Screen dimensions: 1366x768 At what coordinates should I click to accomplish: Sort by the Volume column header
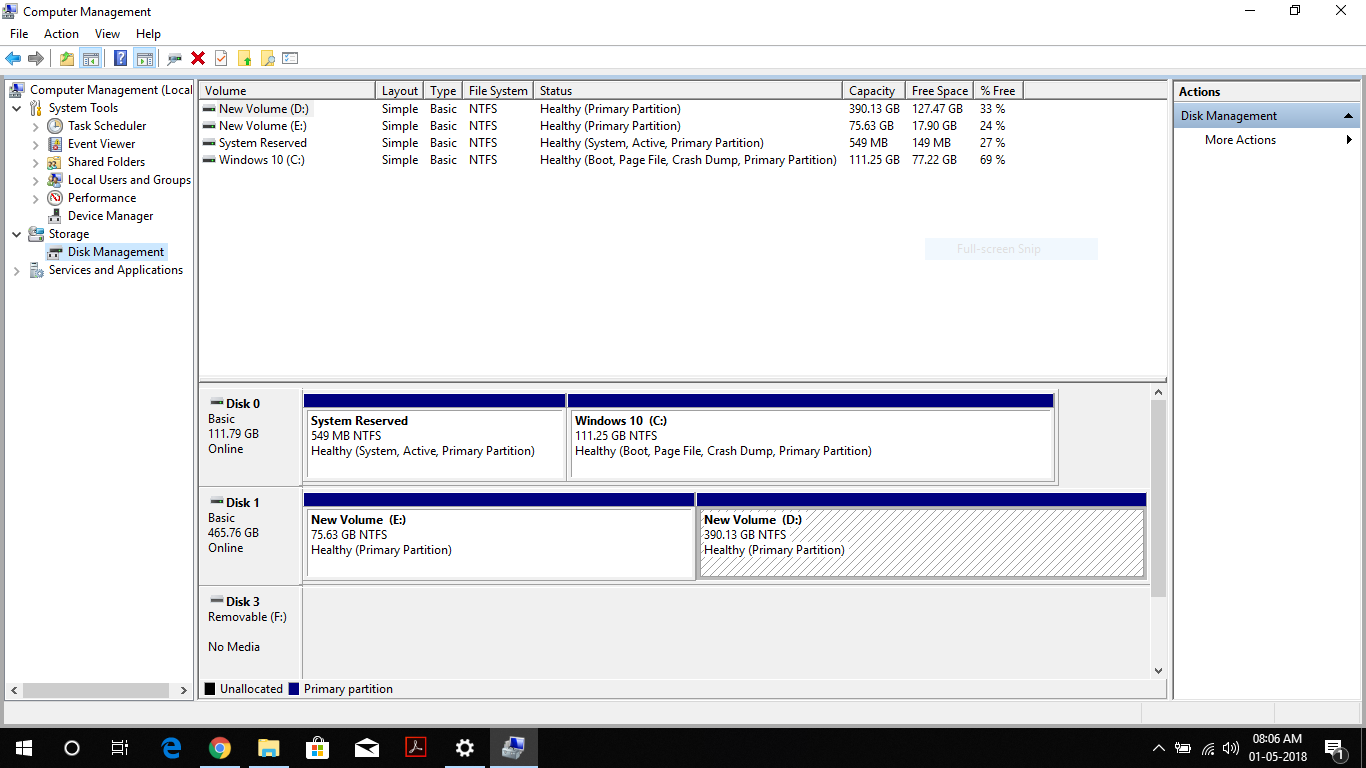coord(287,90)
